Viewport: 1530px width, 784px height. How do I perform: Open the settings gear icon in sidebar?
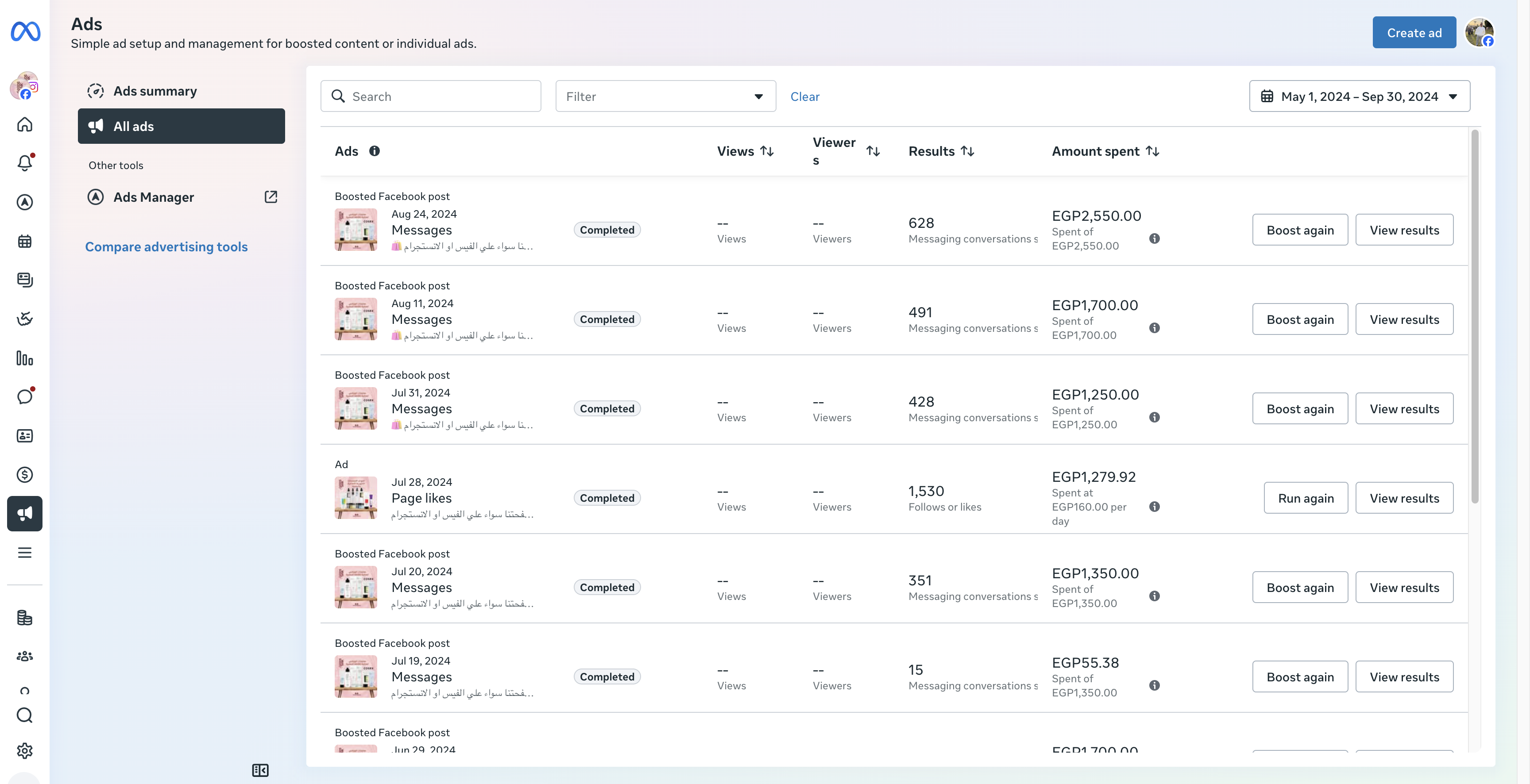point(24,751)
